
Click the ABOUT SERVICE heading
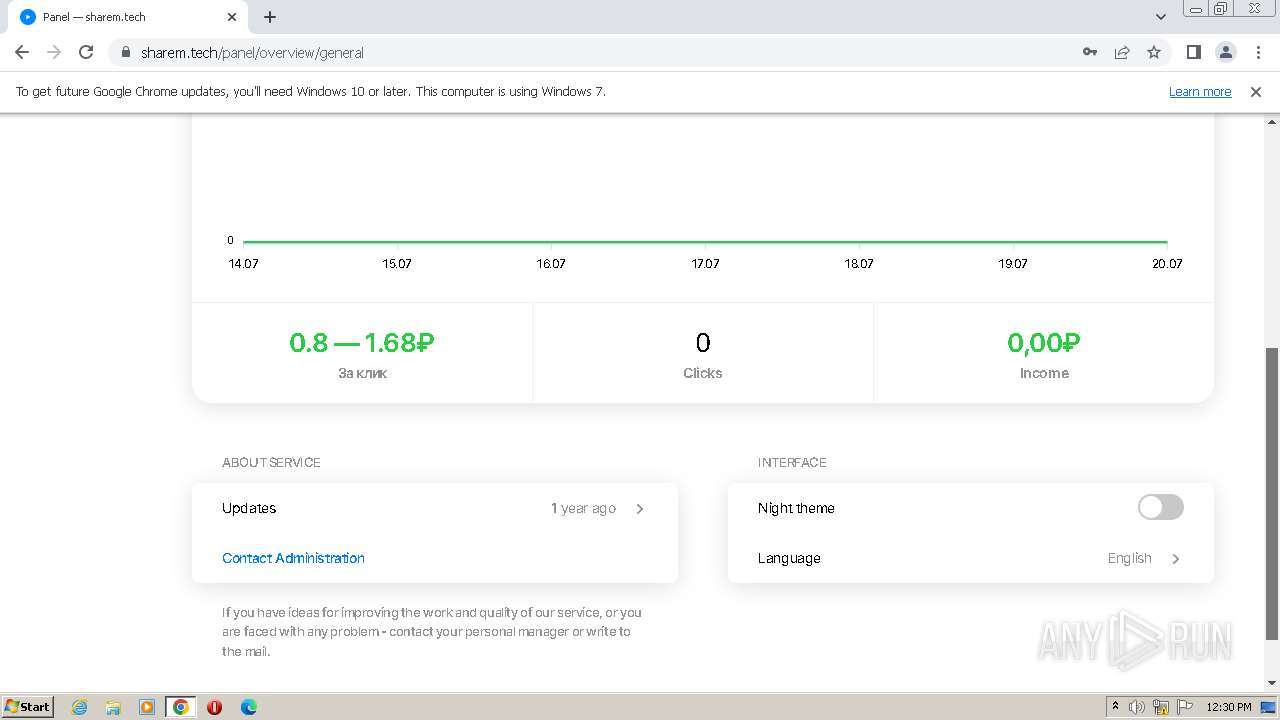pos(271,462)
